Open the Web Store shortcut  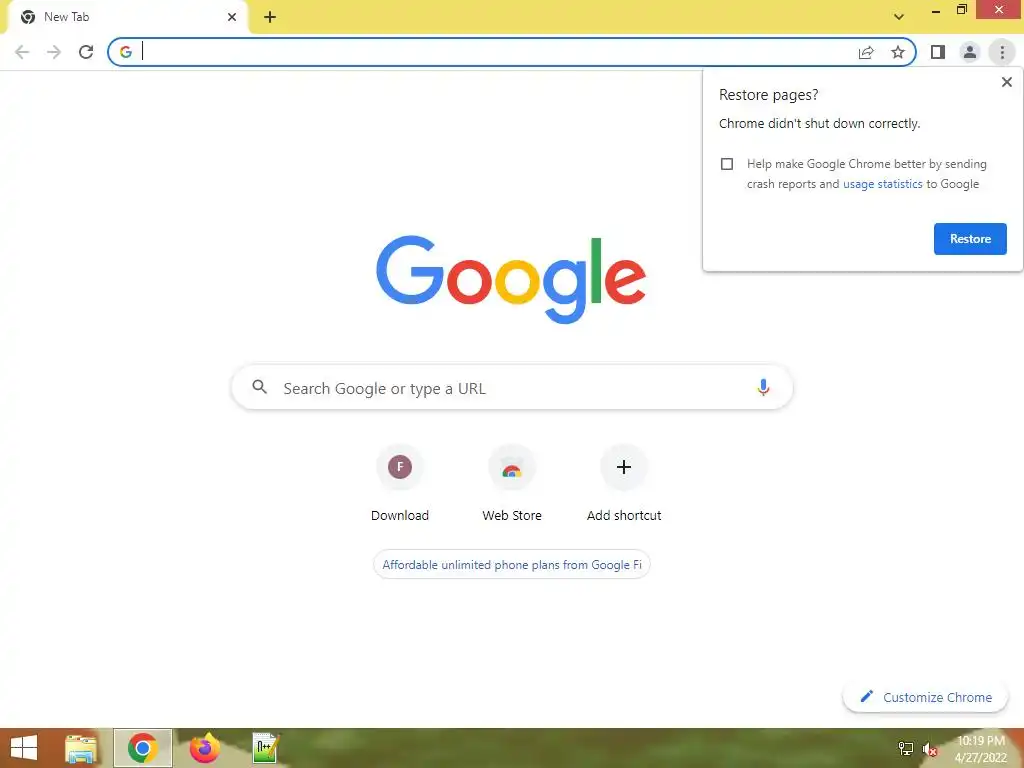[x=512, y=484]
